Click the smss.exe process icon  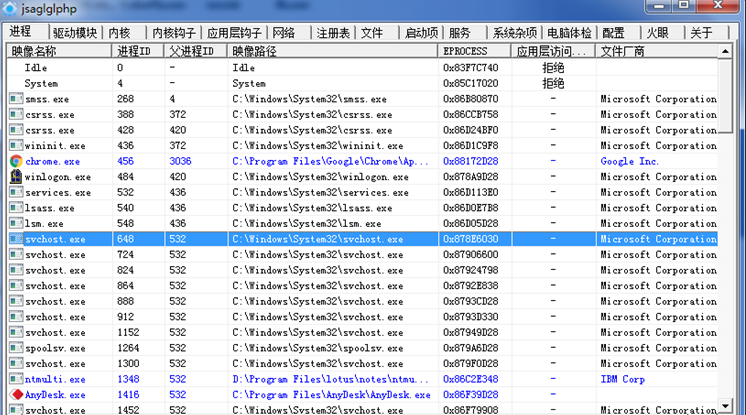(x=16, y=99)
